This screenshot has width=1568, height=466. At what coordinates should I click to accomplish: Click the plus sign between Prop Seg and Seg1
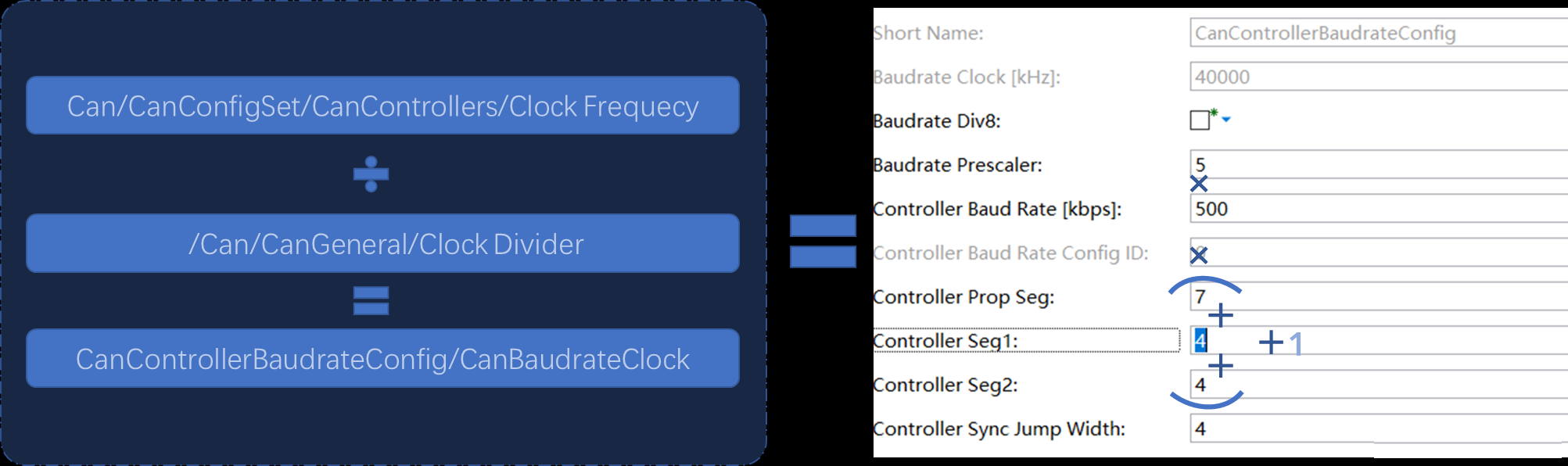tap(1221, 316)
